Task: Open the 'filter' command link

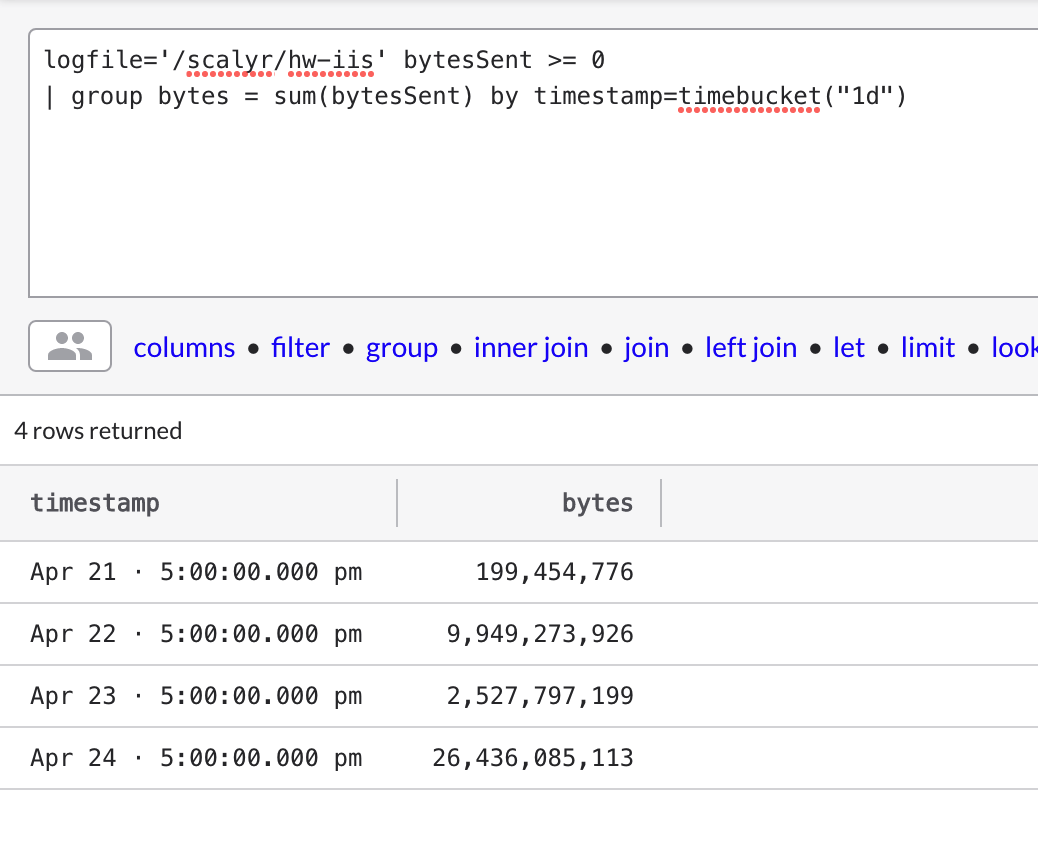Action: pos(301,348)
